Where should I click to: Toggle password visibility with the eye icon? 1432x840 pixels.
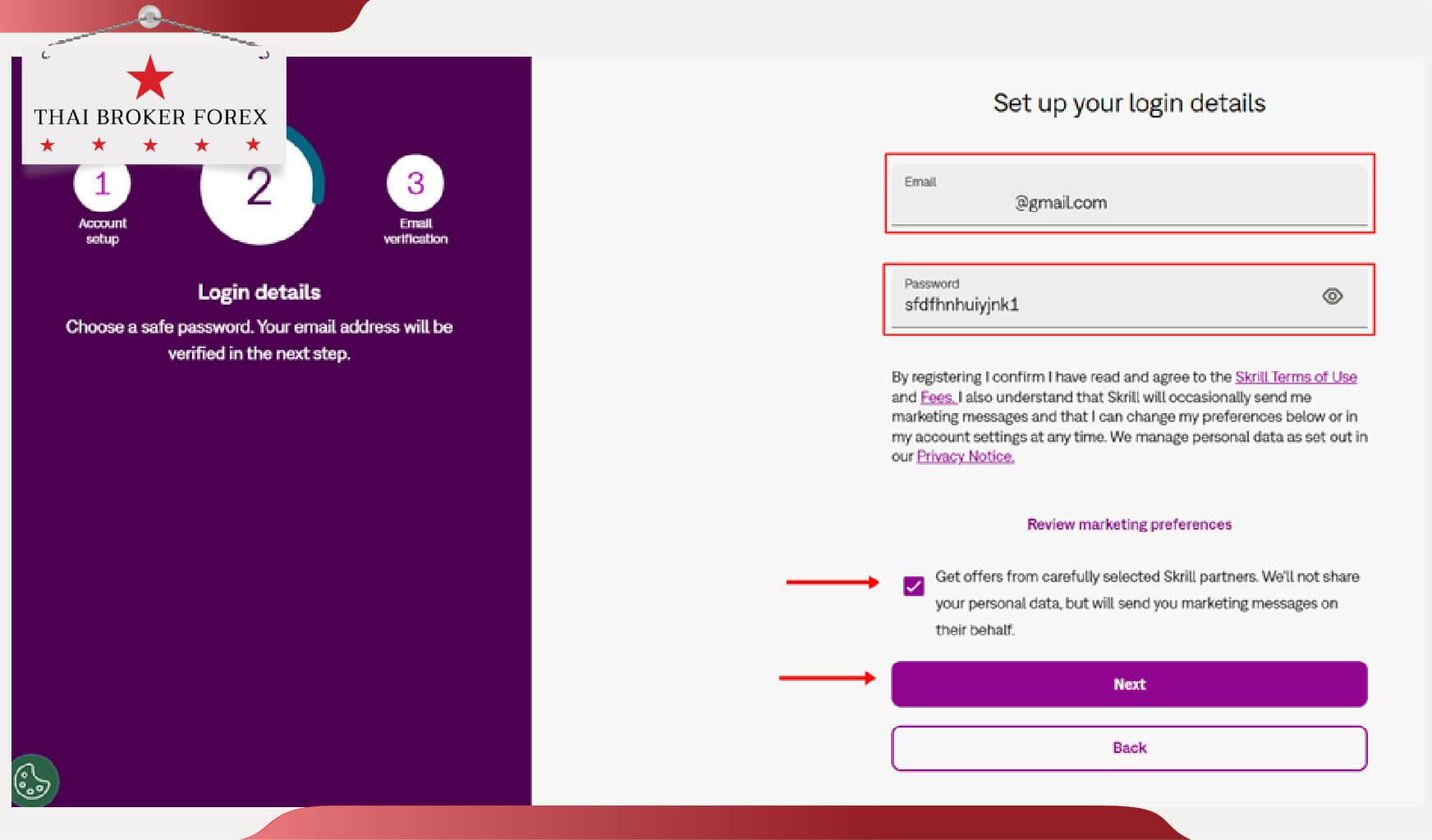coord(1332,296)
